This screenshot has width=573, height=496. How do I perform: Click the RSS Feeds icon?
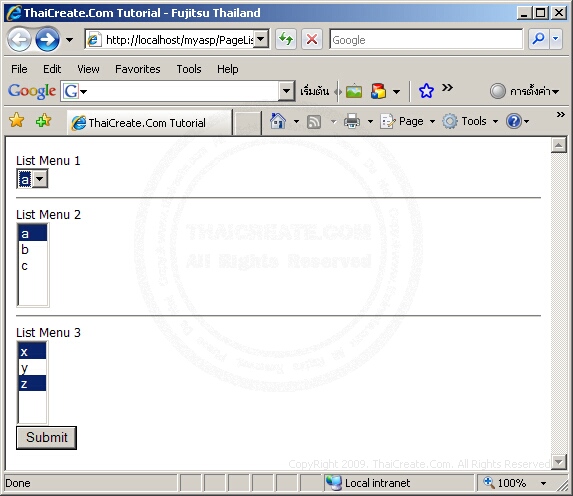point(314,121)
